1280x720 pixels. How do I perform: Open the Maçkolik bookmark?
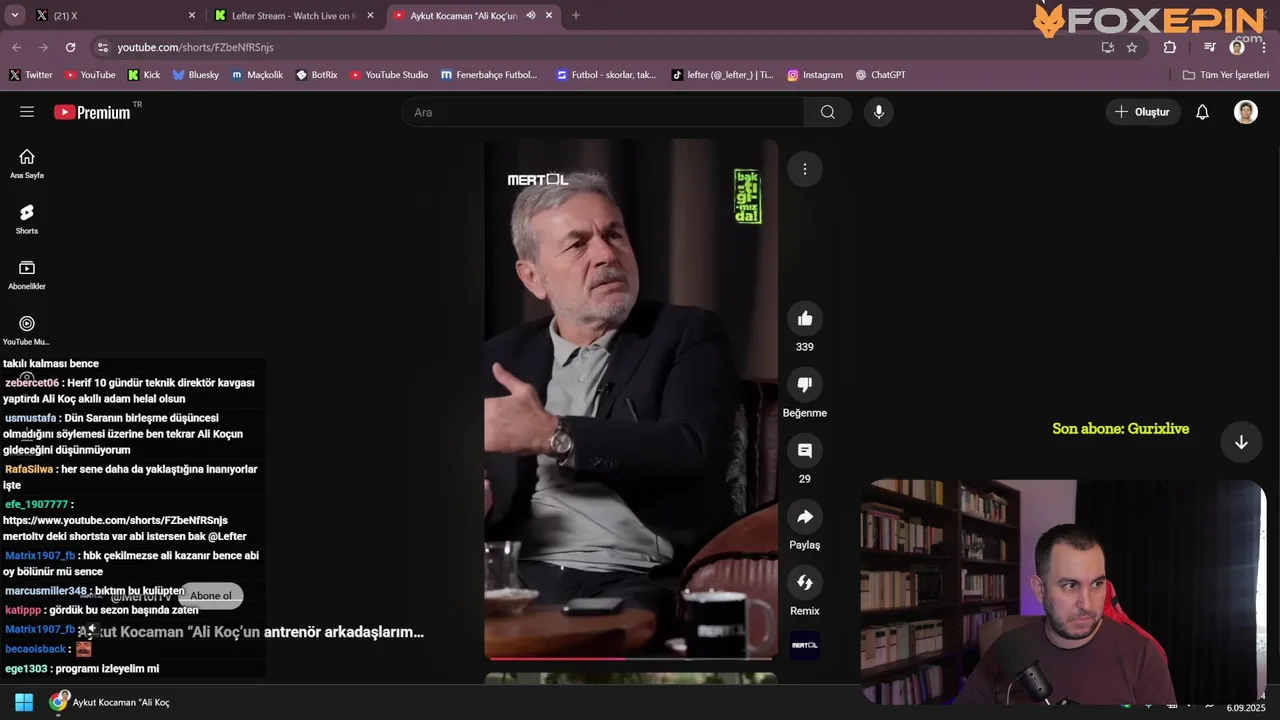tap(258, 75)
